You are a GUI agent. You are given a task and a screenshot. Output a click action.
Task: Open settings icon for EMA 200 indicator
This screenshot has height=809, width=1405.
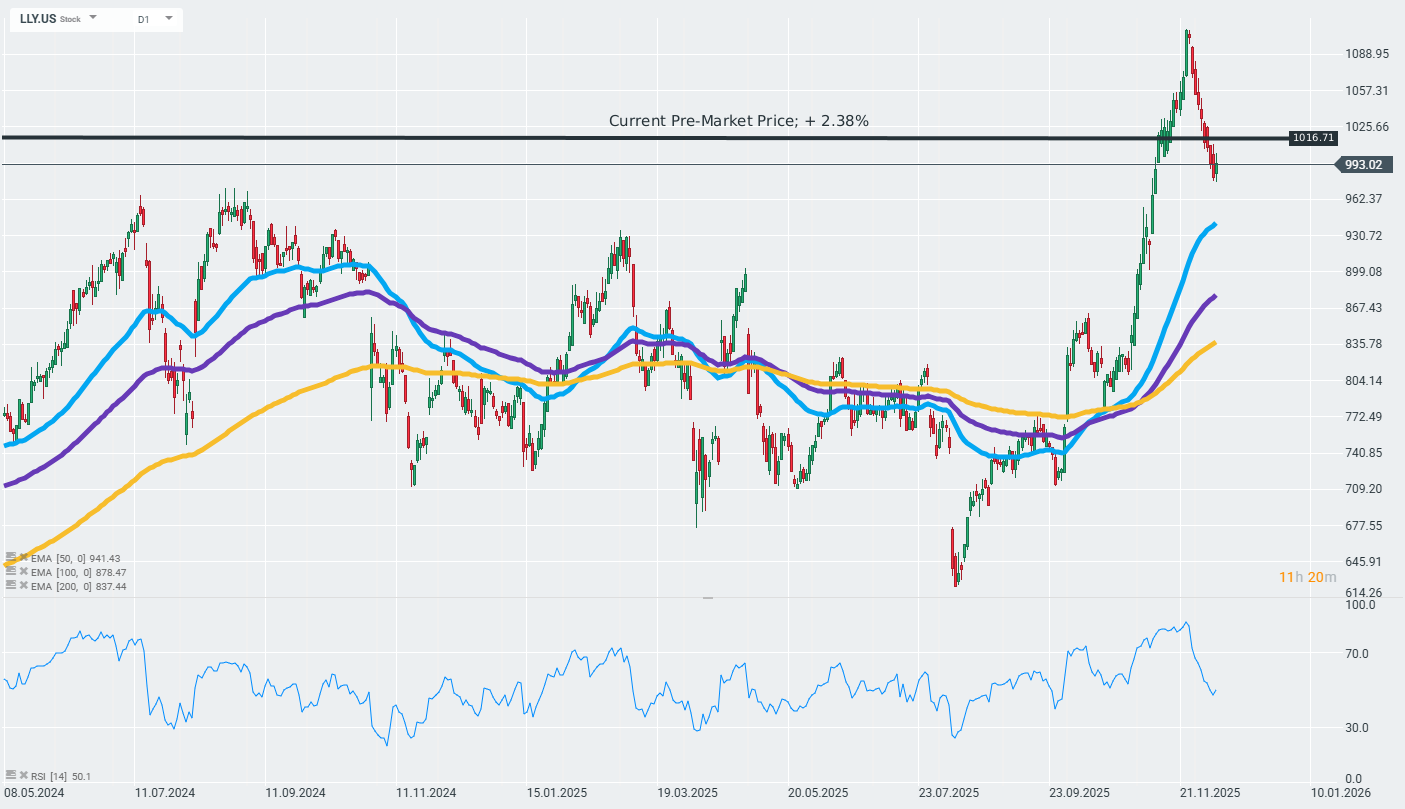coord(10,586)
